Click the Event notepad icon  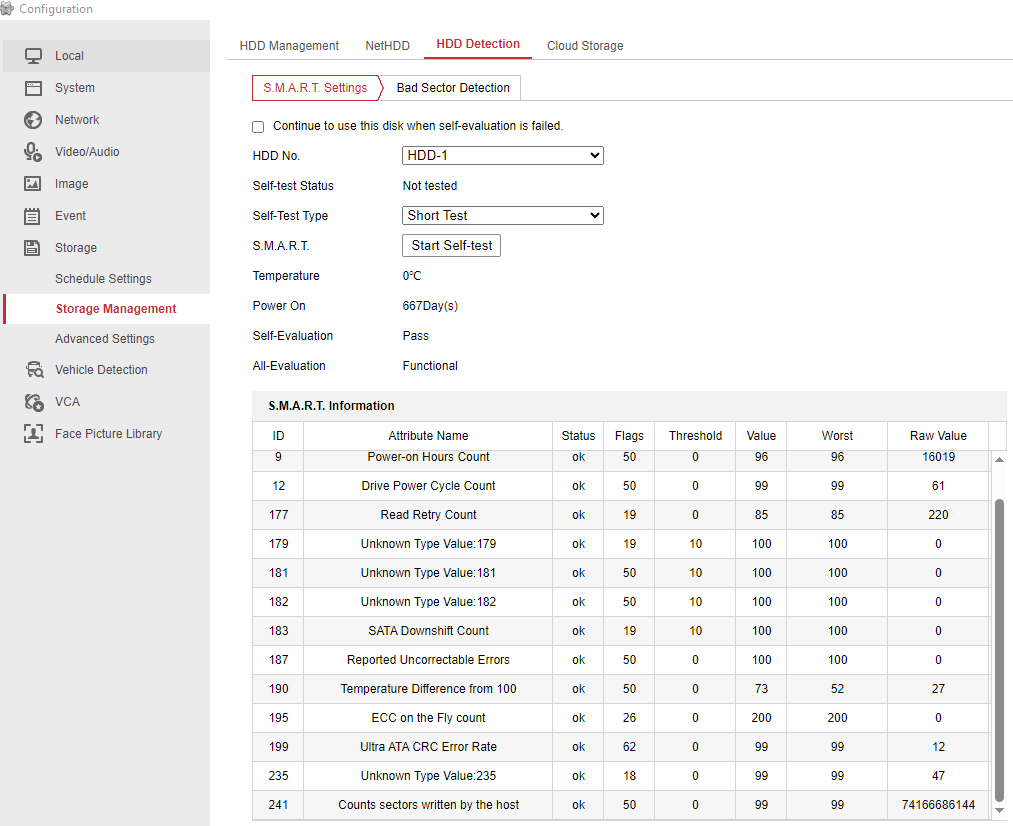point(33,216)
